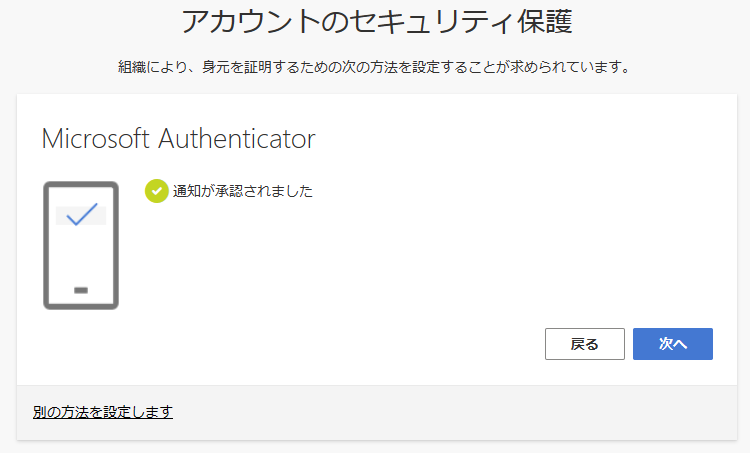Click the phone graphic's home button
This screenshot has height=453, width=750.
coord(81,290)
